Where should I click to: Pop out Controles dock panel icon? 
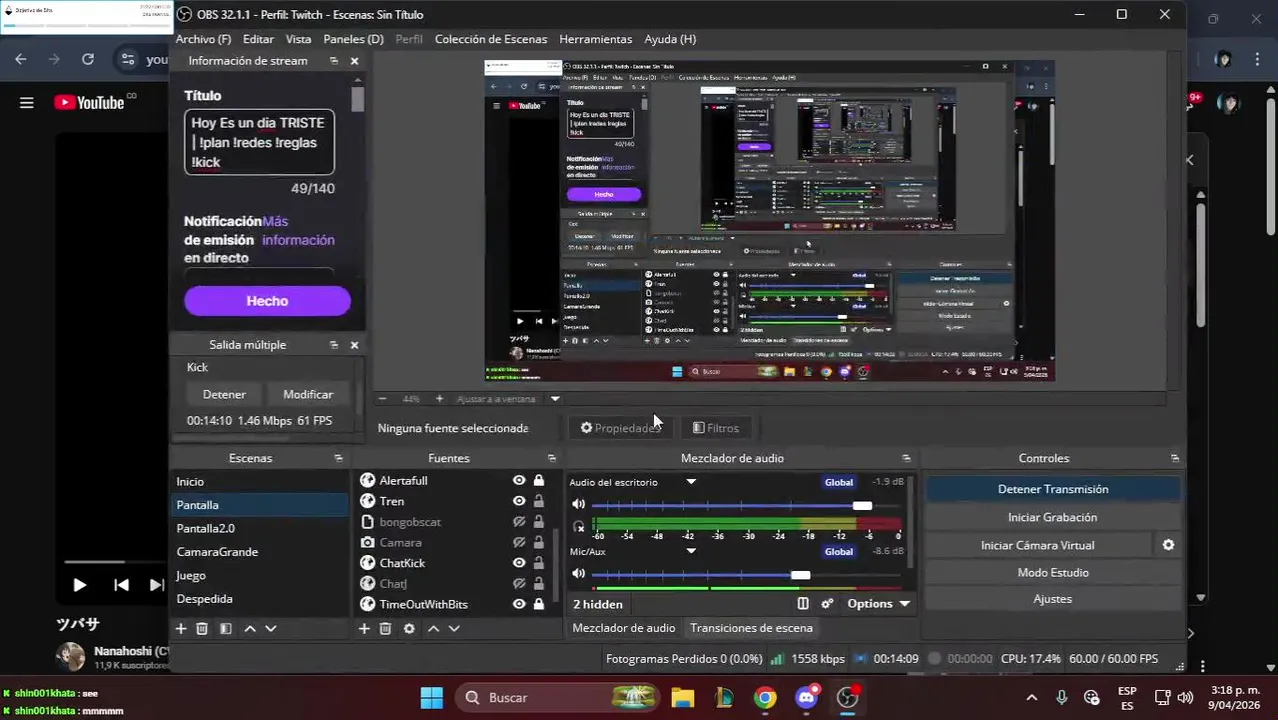1174,458
